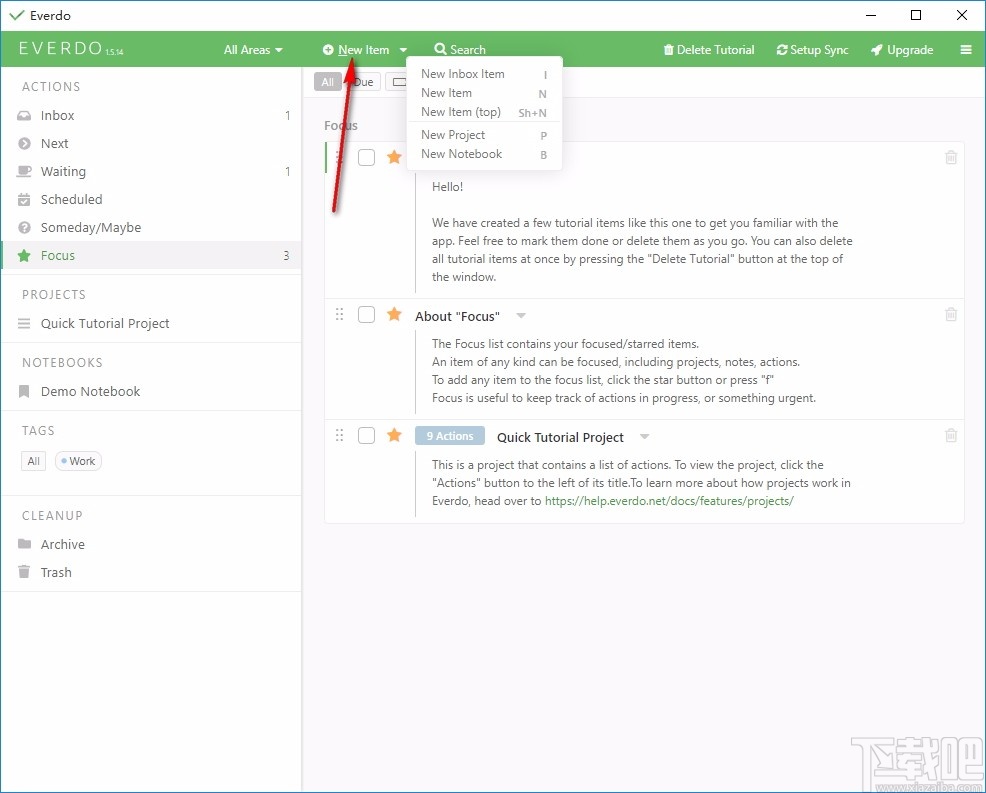Select the All tag filter
The width and height of the screenshot is (986, 793).
[33, 461]
